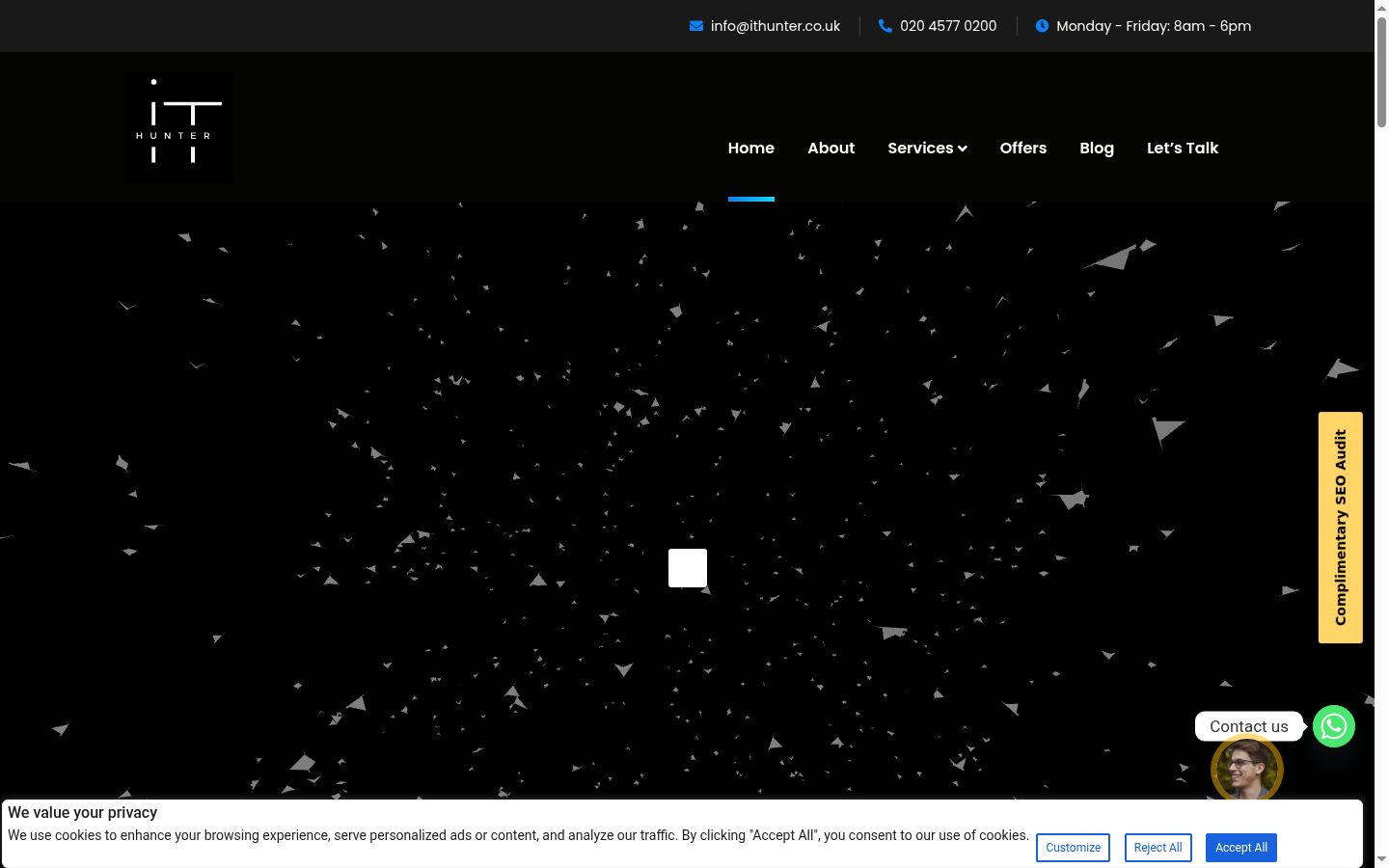Open the About page
The height and width of the screenshot is (868, 1389).
(831, 148)
